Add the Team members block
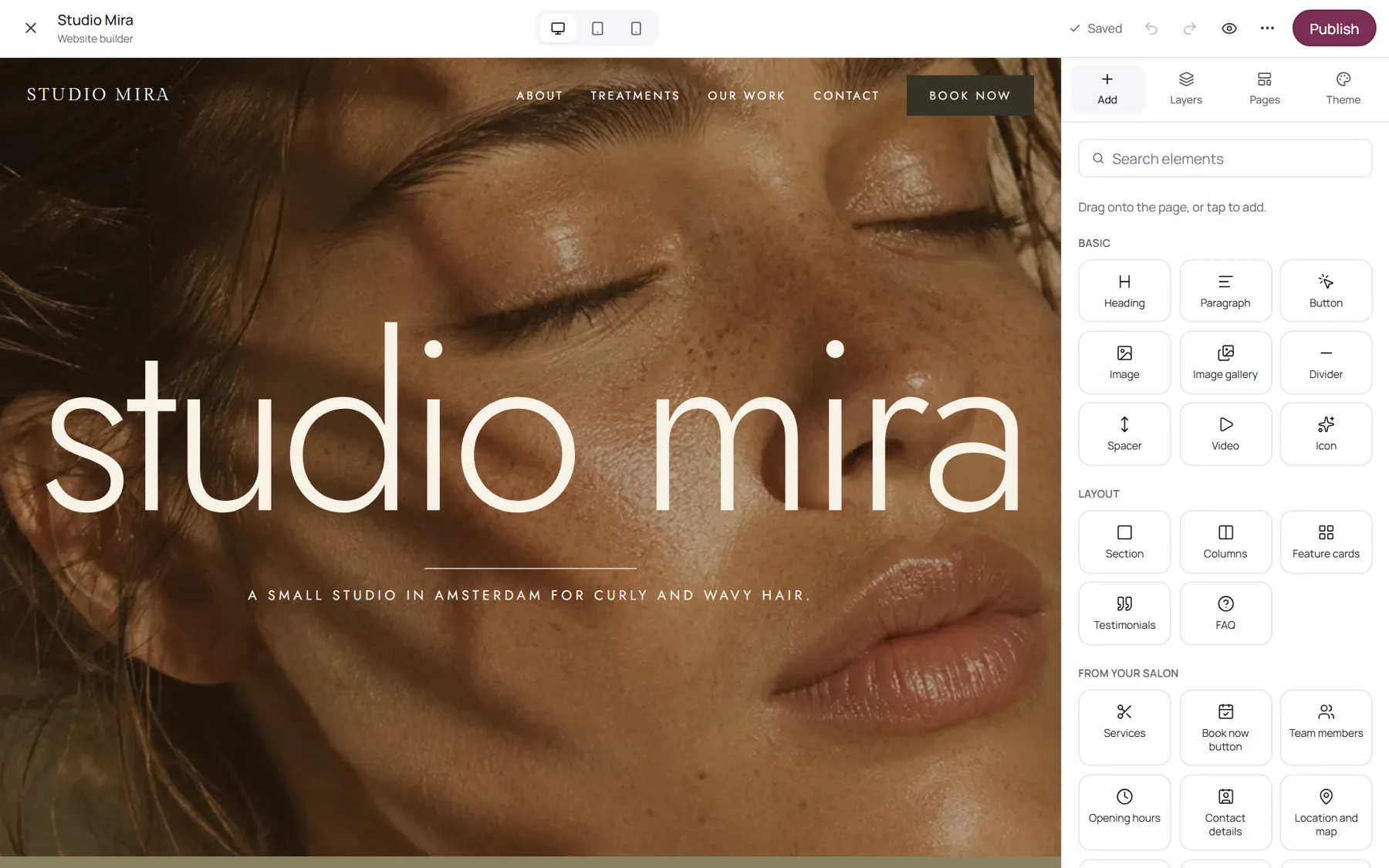Screen dimensions: 1389x868 tap(1325, 728)
